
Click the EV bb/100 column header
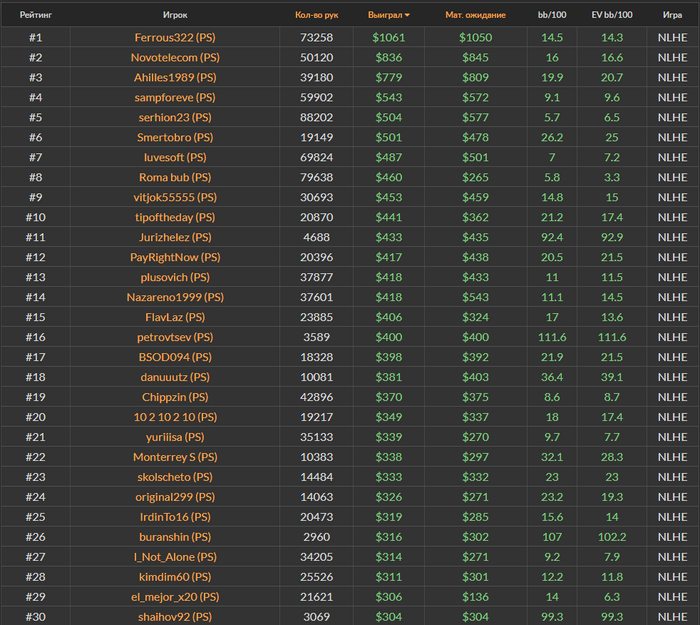point(612,15)
